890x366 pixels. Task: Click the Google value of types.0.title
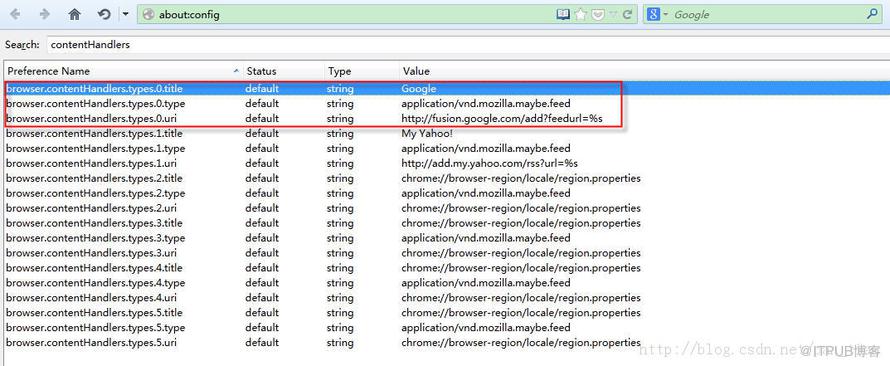tap(419, 89)
